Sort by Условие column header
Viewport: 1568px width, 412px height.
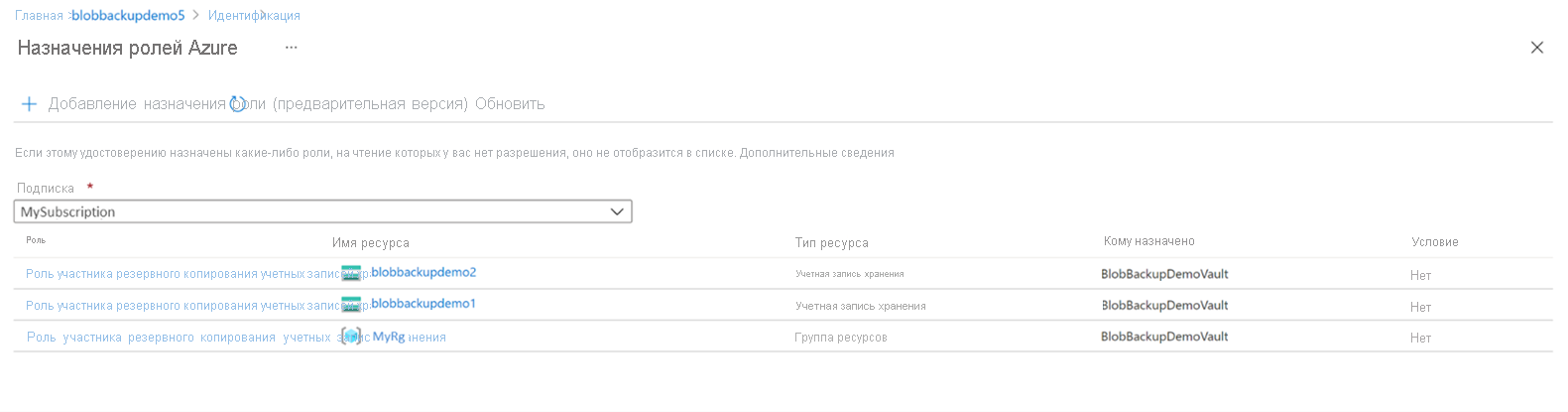tap(1435, 242)
